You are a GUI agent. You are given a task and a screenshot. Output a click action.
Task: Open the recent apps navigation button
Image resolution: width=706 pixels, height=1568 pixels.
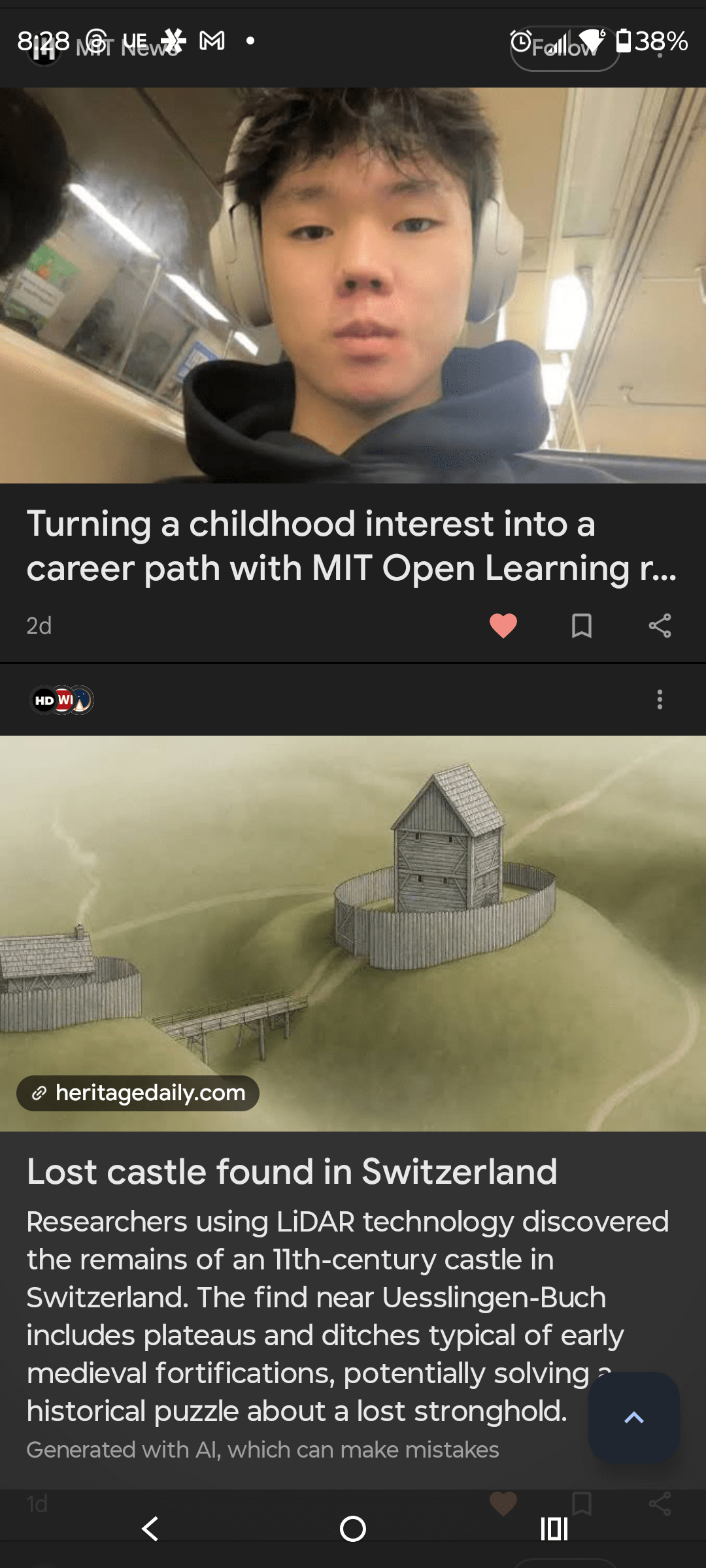tap(554, 1529)
